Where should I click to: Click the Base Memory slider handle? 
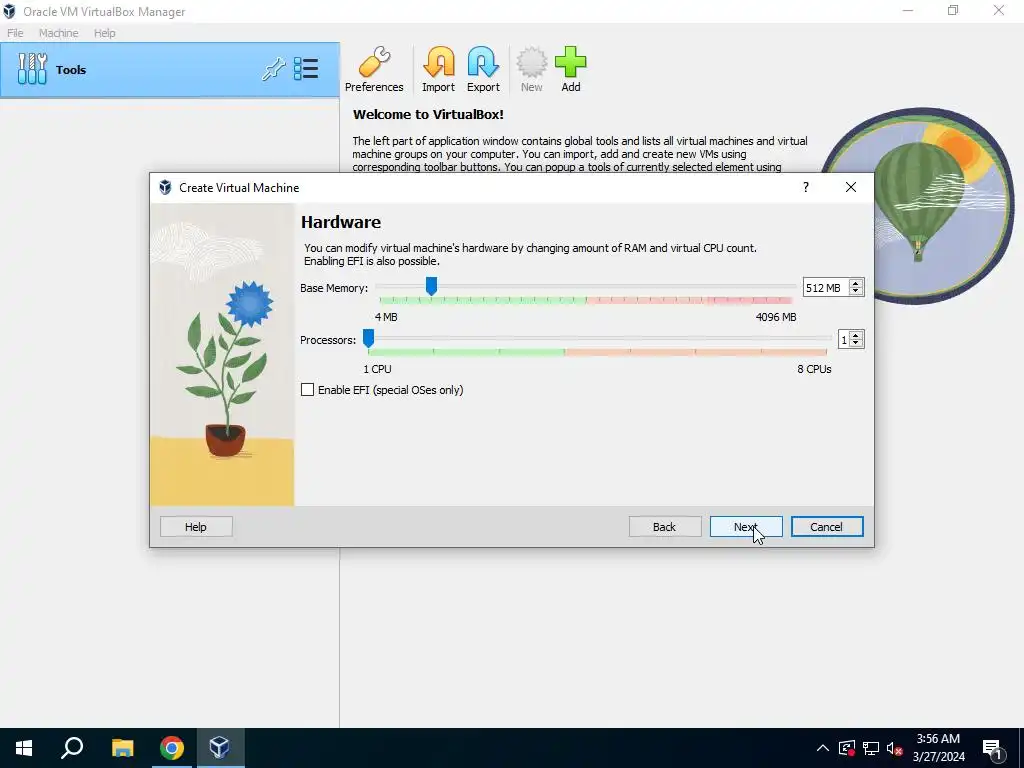tap(431, 285)
